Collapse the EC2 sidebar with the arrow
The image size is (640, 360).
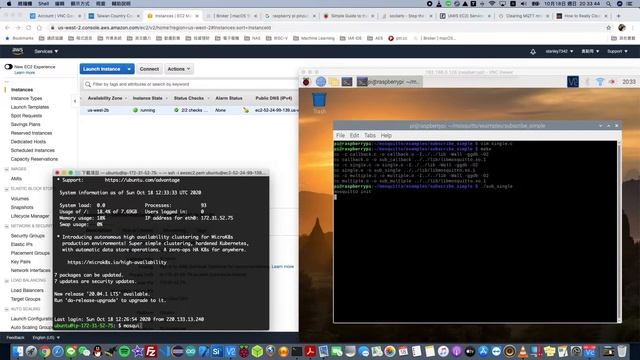click(x=75, y=101)
